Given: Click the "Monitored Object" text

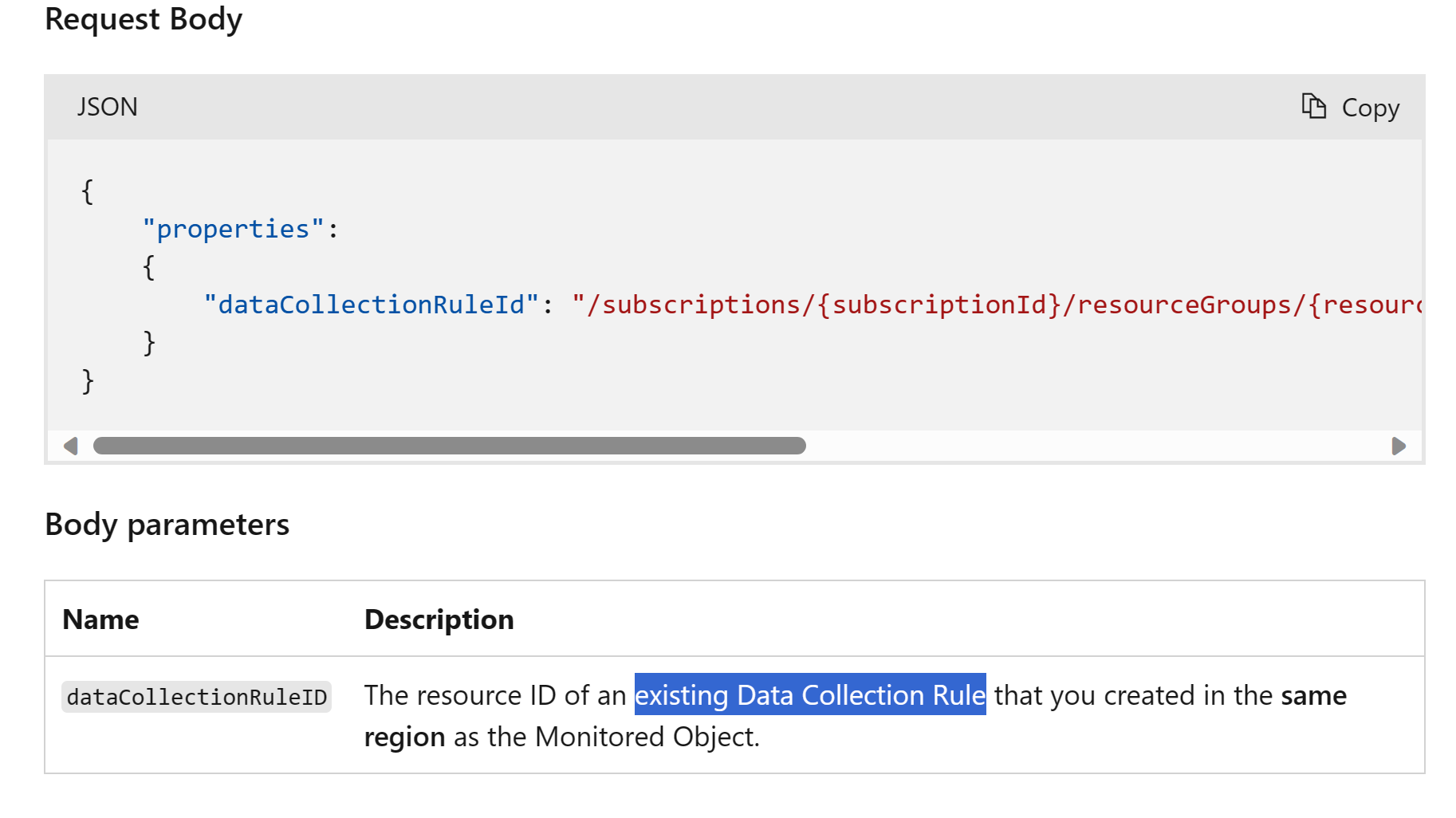Looking at the screenshot, I should [644, 737].
